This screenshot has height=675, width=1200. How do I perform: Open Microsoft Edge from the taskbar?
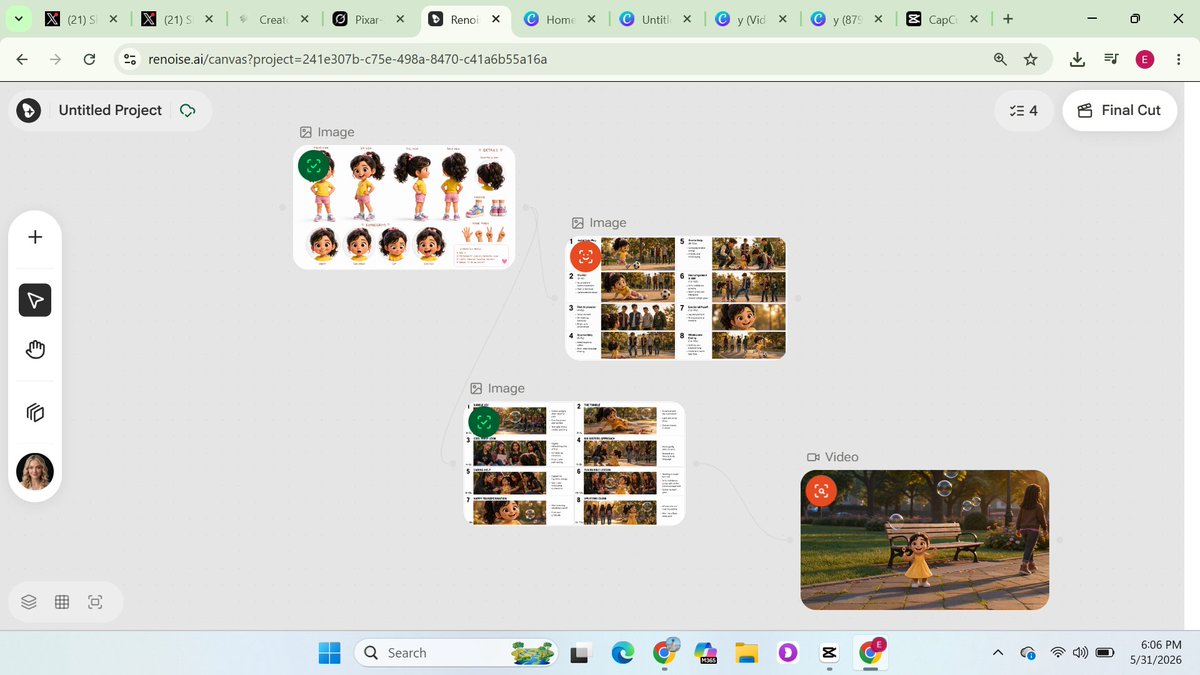622,653
